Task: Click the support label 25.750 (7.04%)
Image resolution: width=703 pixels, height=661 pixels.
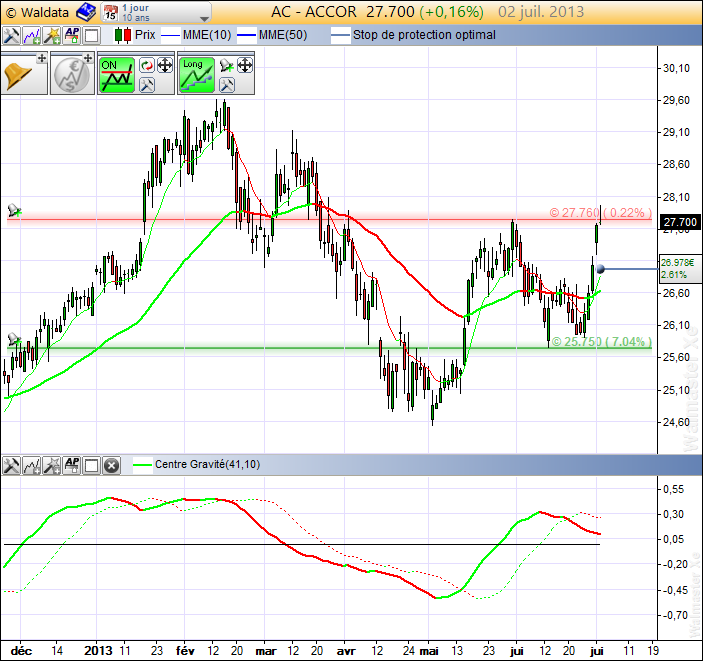Action: tap(601, 341)
